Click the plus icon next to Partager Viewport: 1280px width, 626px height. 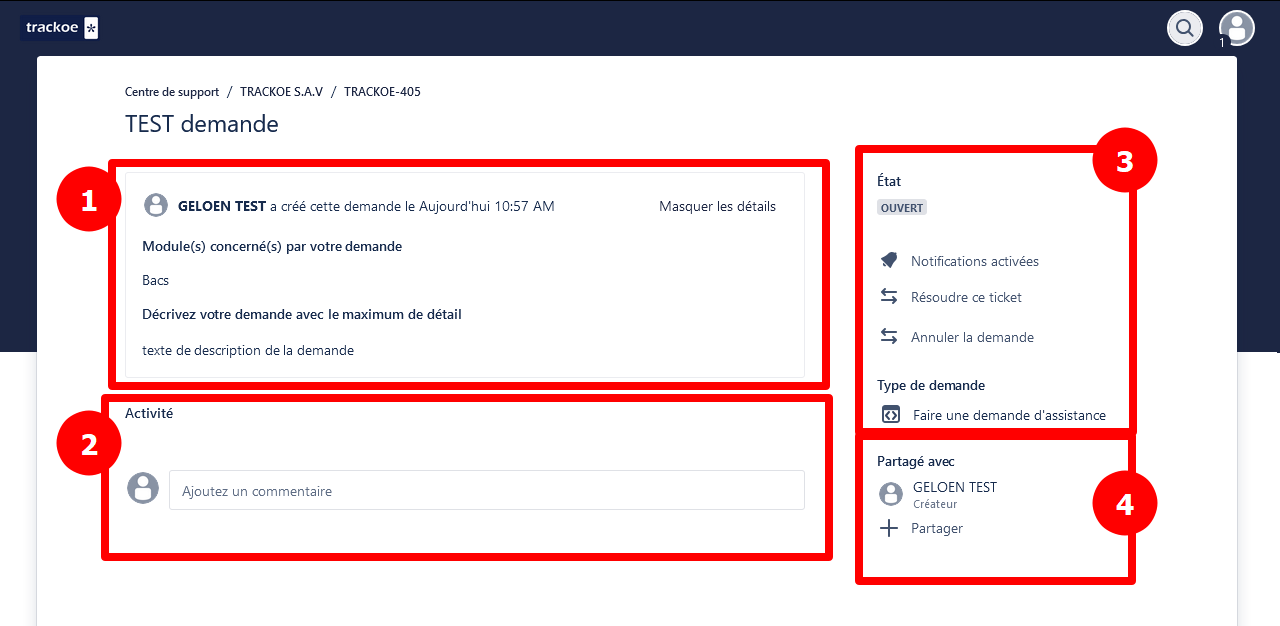889,528
